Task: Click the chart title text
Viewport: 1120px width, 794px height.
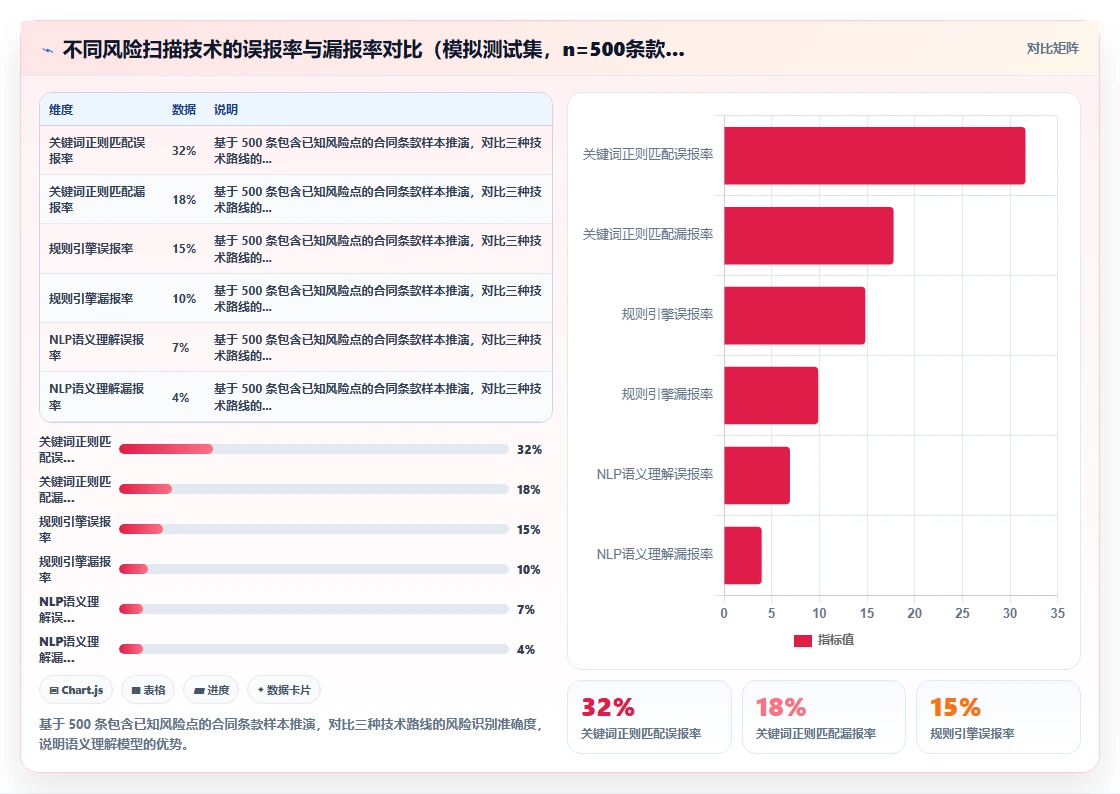Action: pos(374,49)
